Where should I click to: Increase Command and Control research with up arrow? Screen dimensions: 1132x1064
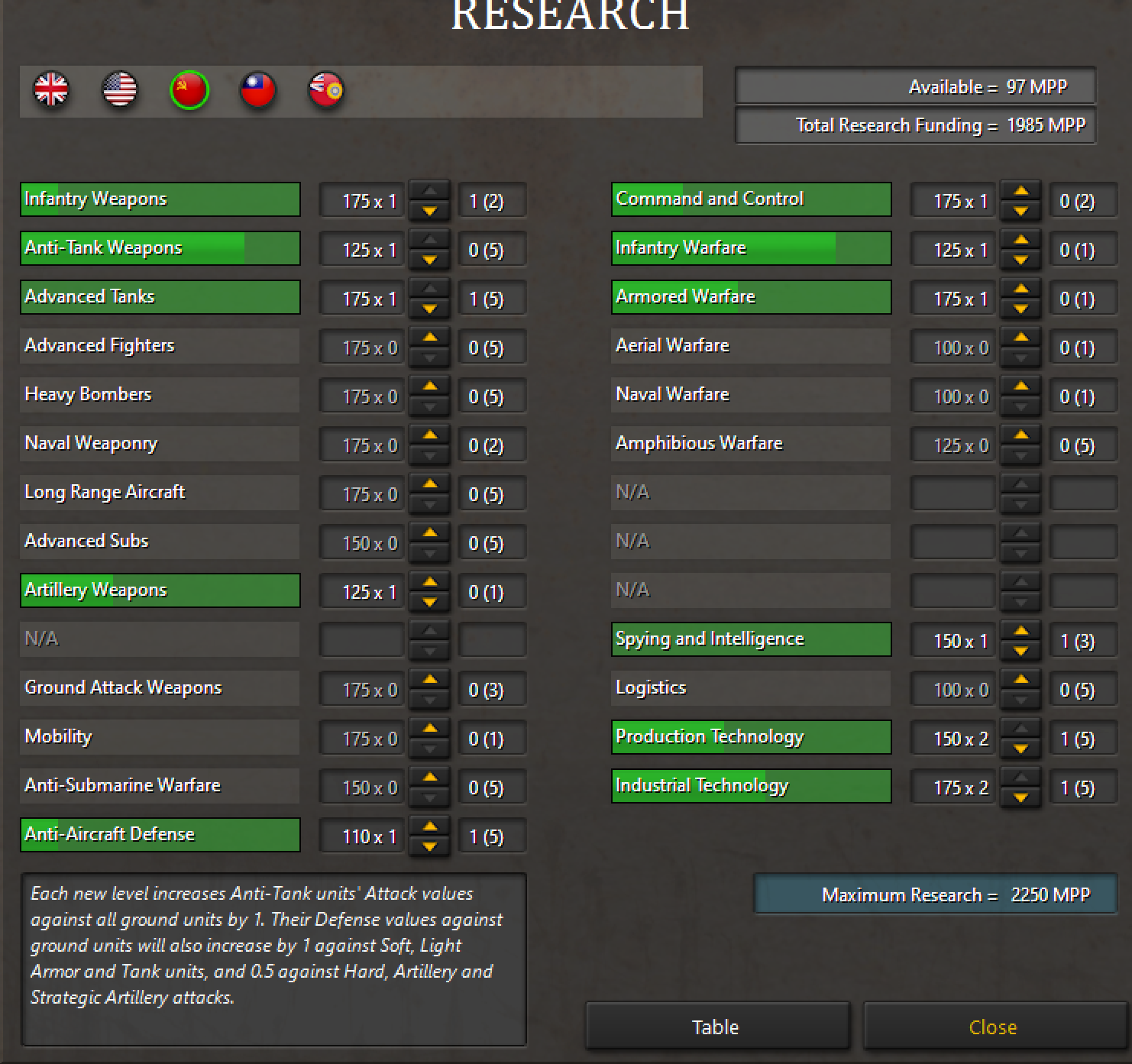pos(1021,191)
